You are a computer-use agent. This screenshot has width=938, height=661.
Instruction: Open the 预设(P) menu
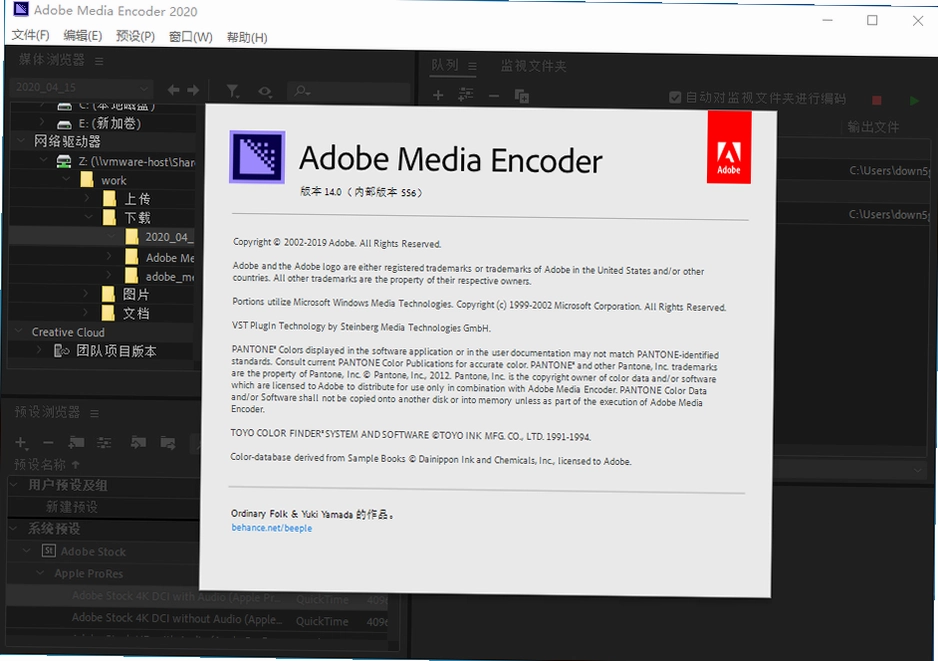coord(135,36)
